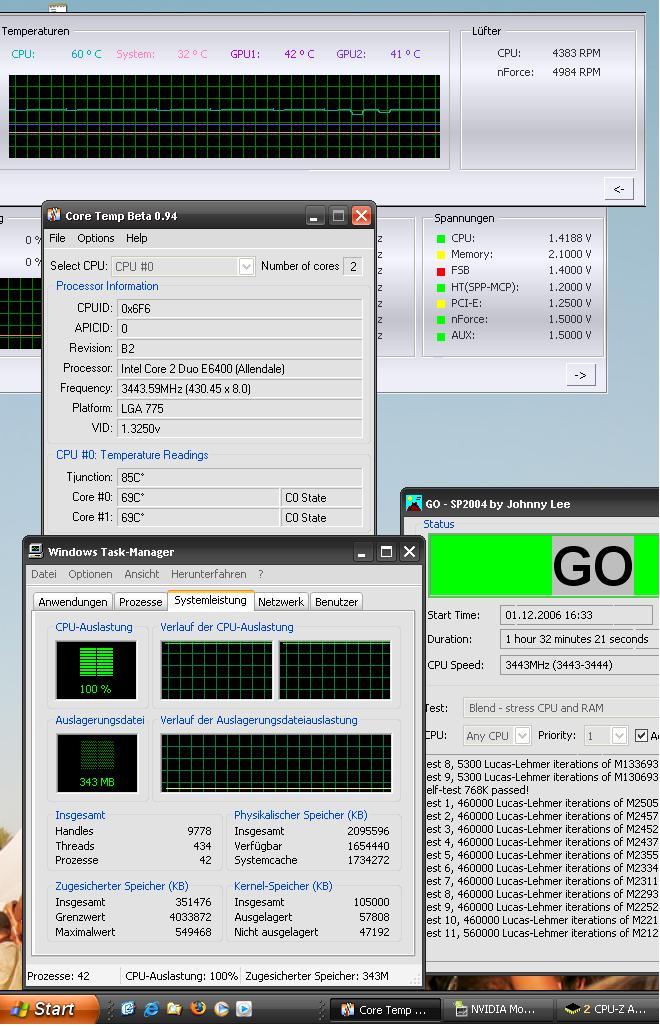Open the ? help menu in Task-Manager
The width and height of the screenshot is (660, 1027).
pyautogui.click(x=261, y=574)
